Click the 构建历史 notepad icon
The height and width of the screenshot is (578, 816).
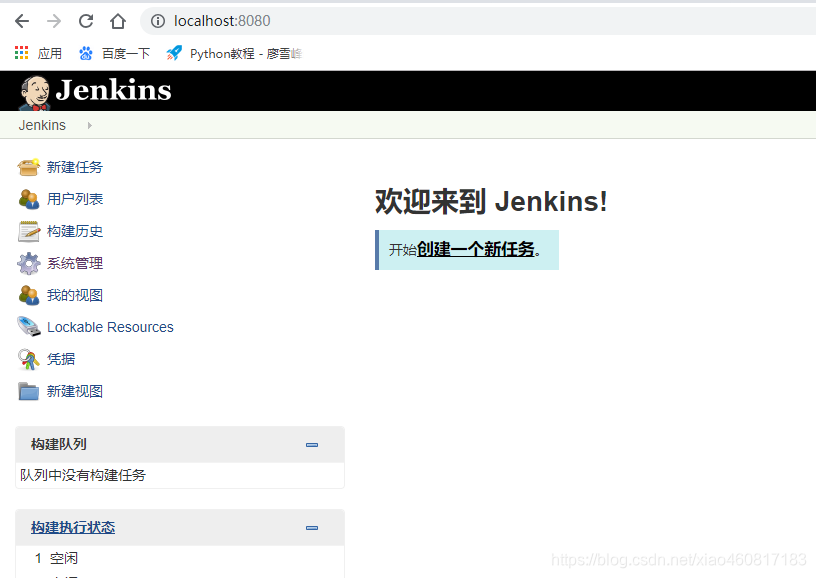[29, 232]
